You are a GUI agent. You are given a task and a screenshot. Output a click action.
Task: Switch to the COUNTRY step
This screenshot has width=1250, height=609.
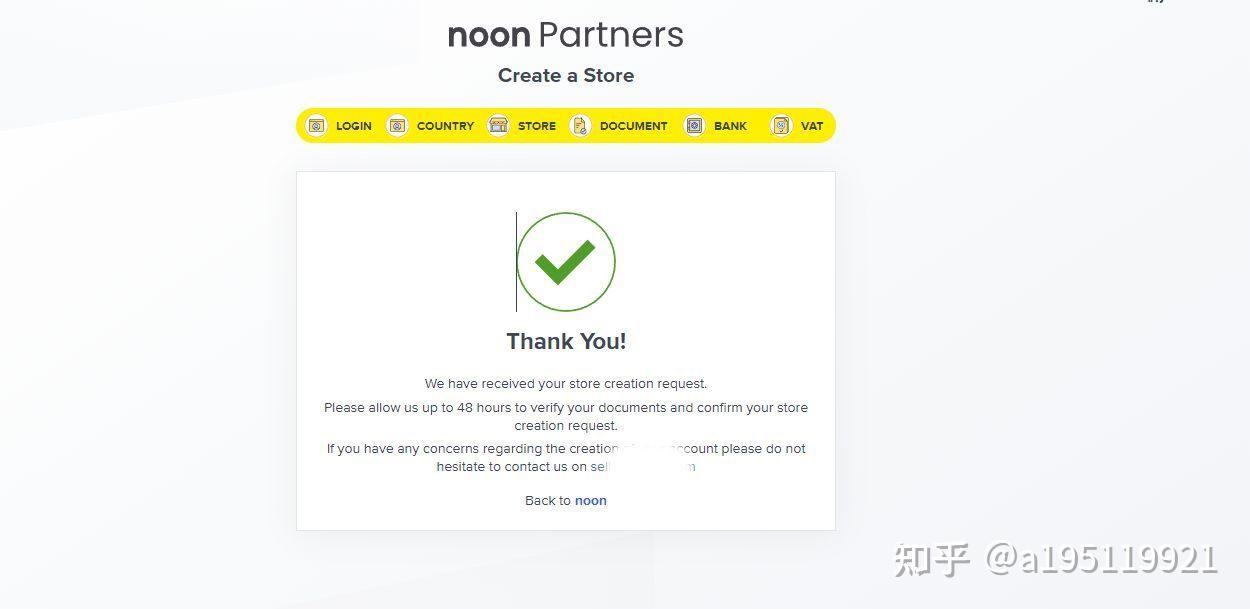coord(445,125)
